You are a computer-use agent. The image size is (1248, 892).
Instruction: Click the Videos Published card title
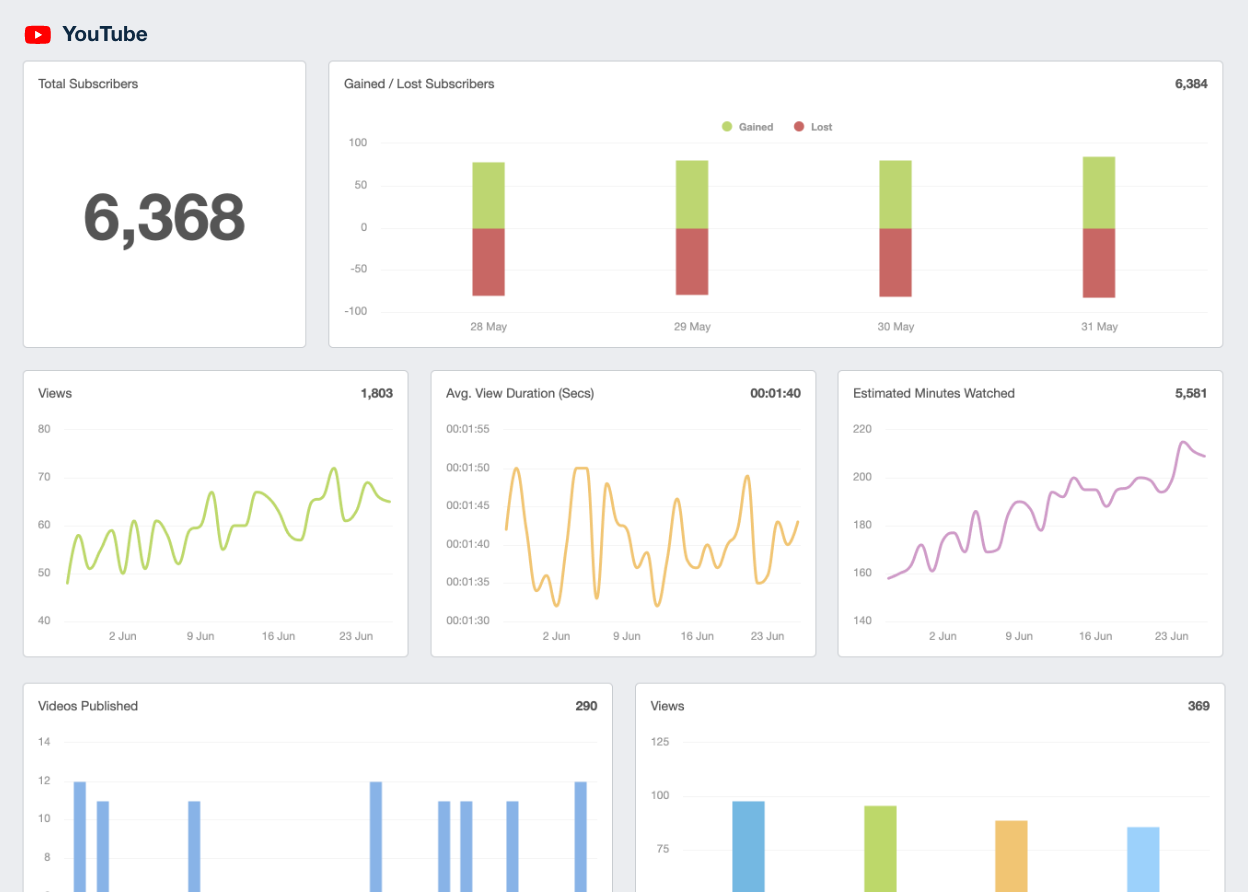pyautogui.click(x=88, y=706)
